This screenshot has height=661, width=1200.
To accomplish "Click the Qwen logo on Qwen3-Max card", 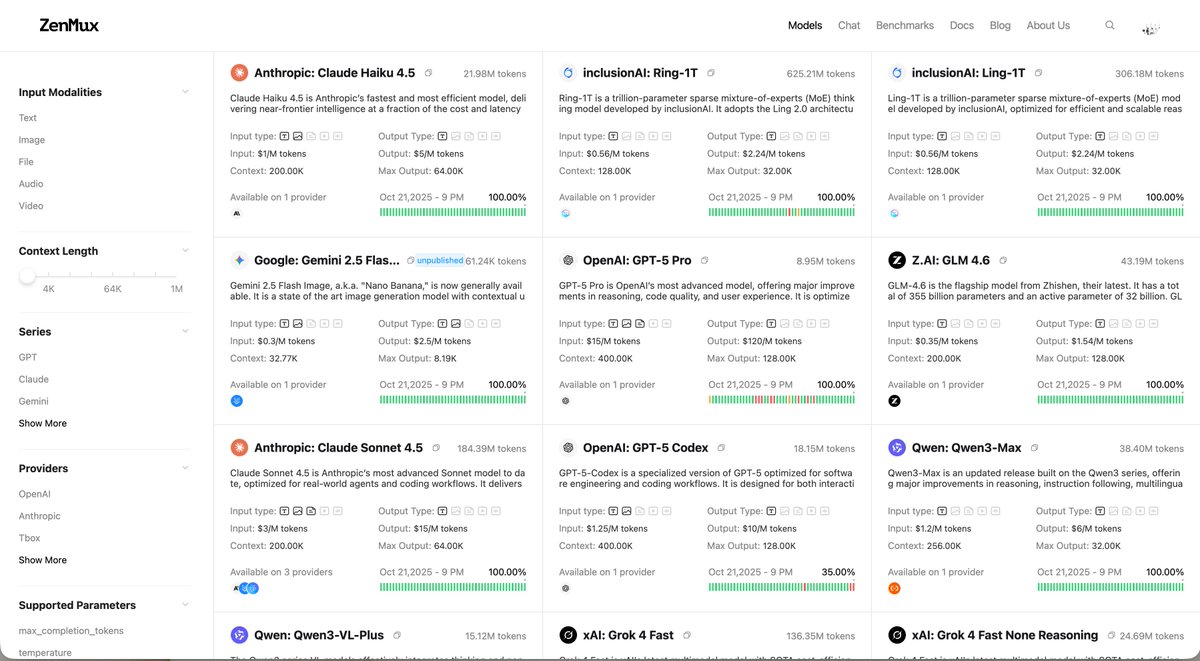I will pyautogui.click(x=897, y=448).
